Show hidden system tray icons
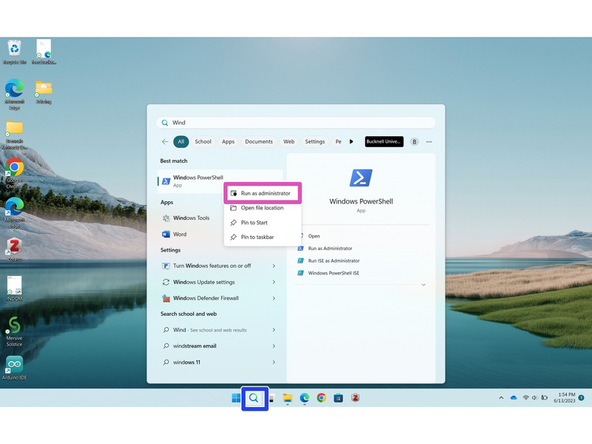592x444 pixels. coord(501,398)
